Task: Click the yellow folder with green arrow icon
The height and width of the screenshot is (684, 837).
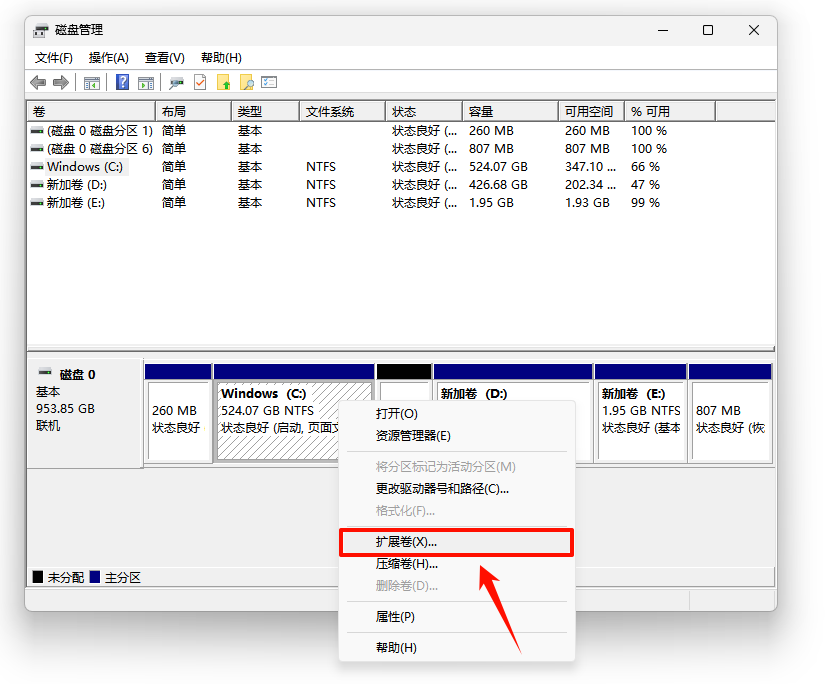Action: 223,83
